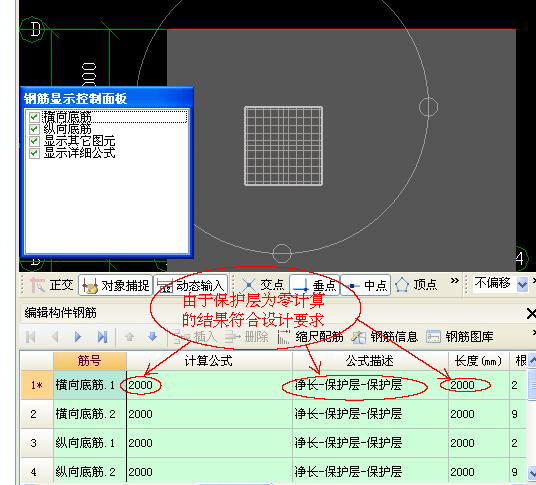This screenshot has height=485, width=536.
Task: Open 钢筋图库 rebar library
Action: pos(460,337)
